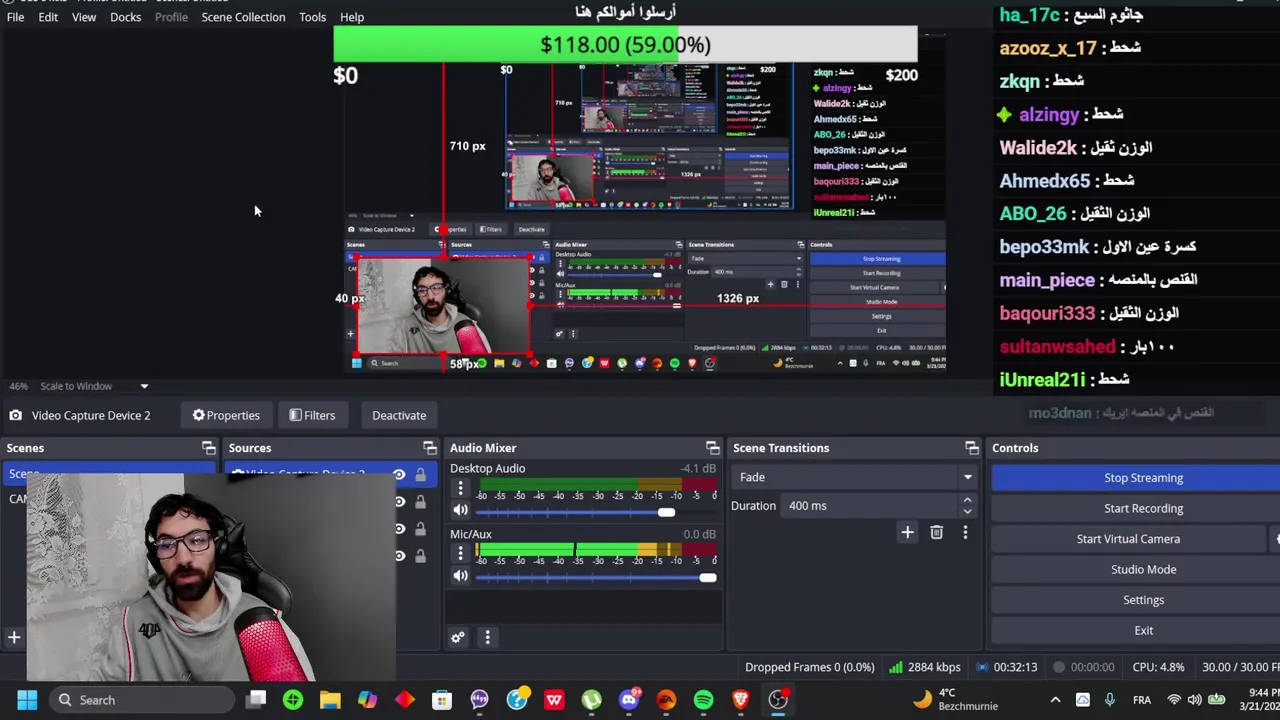Pop out the Audio Mixer dock
The height and width of the screenshot is (720, 1280).
click(712, 448)
